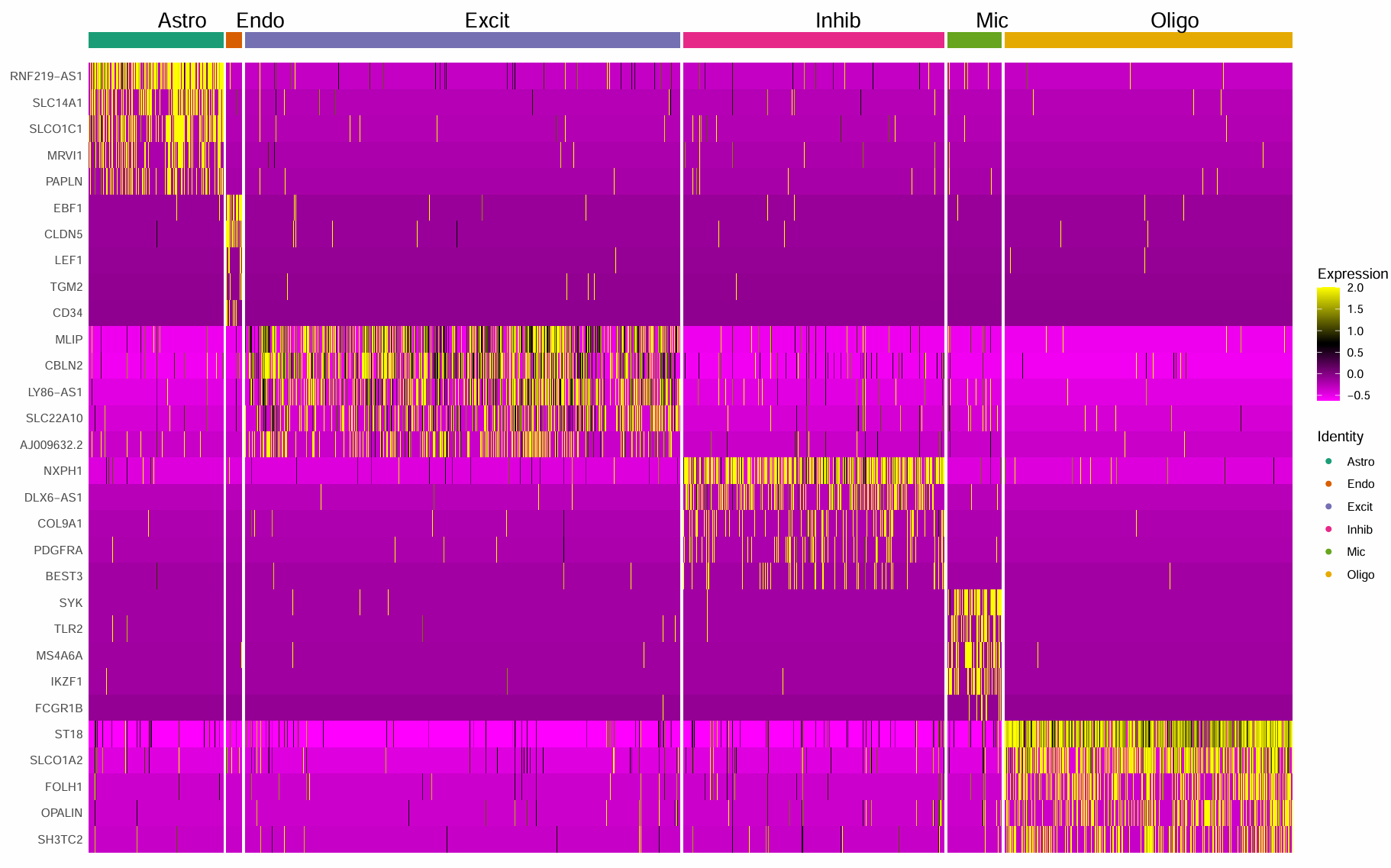Click the SH3TC2 gene row label
1391x868 pixels.
[60, 840]
